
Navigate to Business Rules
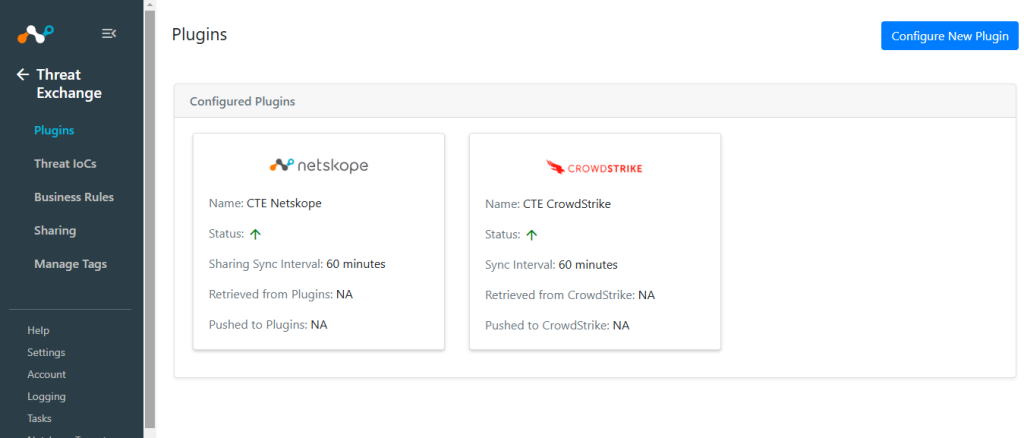pyautogui.click(x=74, y=197)
